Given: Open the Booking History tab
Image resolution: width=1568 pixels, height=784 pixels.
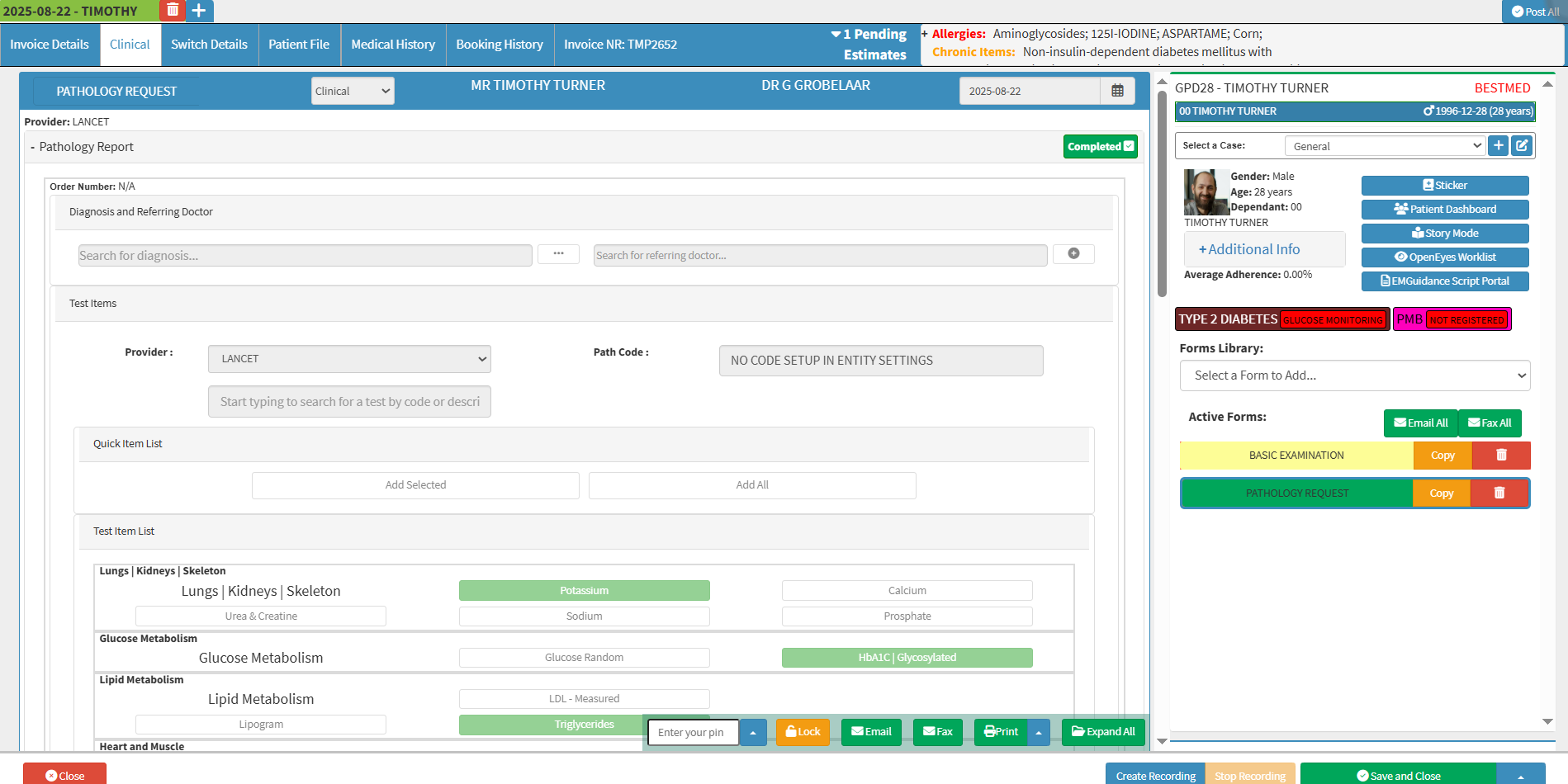Looking at the screenshot, I should pos(500,45).
